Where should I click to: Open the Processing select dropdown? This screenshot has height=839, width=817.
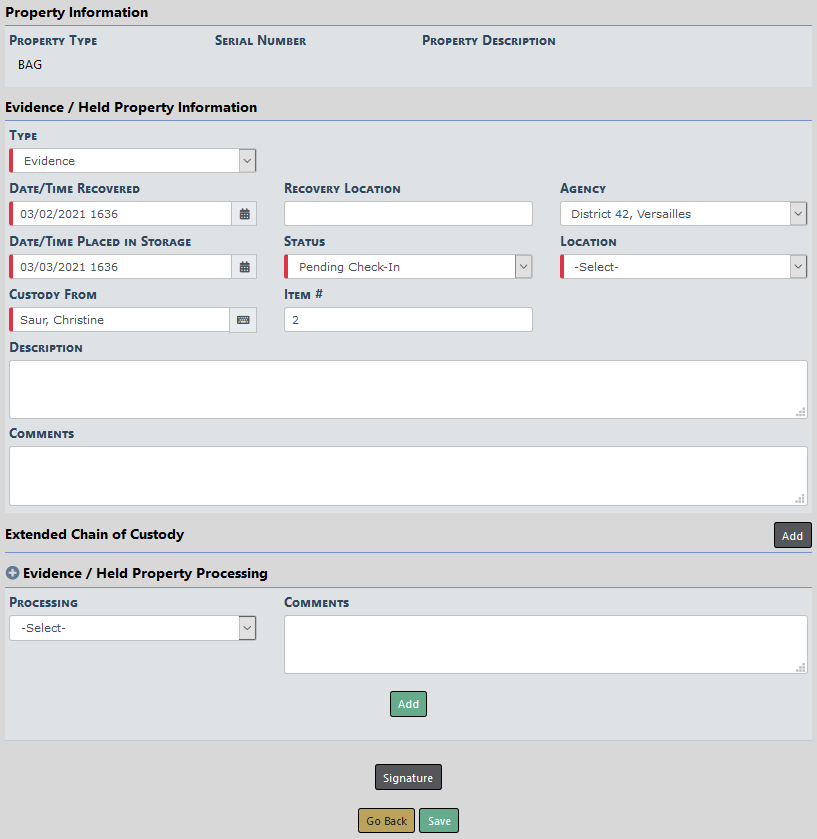coord(133,628)
